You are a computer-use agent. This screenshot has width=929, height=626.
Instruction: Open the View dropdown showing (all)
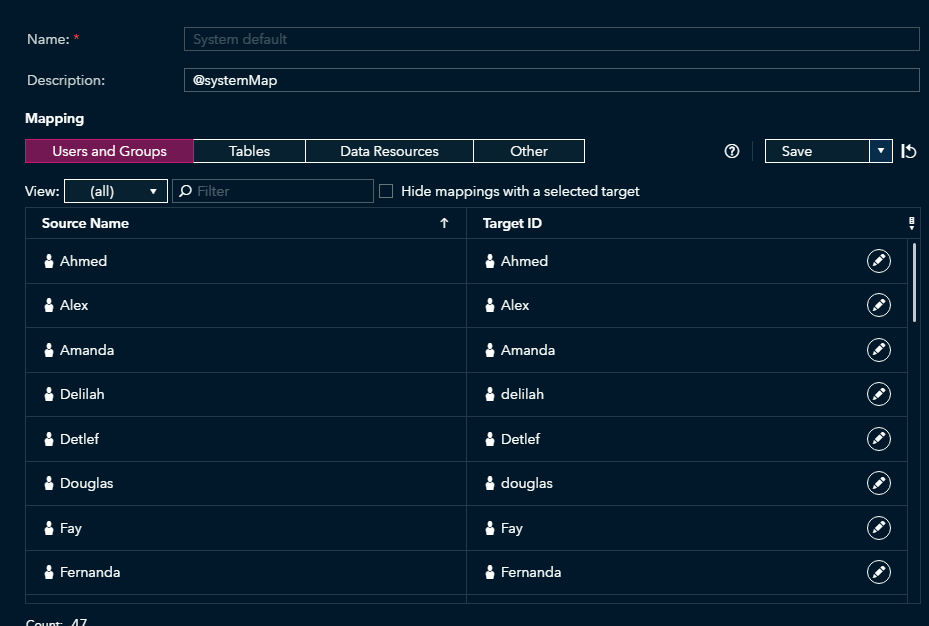[x=115, y=191]
